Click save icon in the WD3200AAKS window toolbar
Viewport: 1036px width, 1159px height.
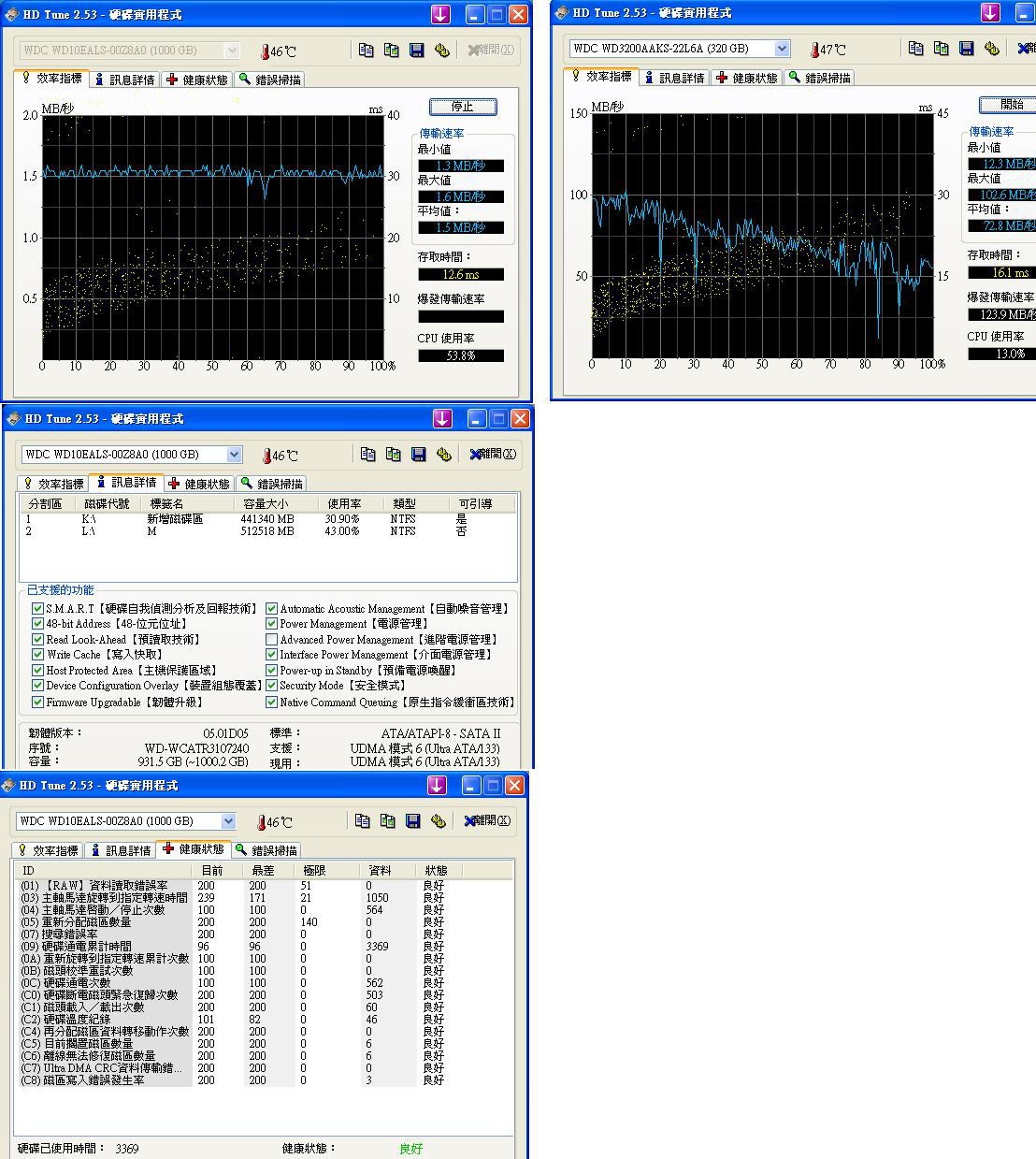coord(967,49)
